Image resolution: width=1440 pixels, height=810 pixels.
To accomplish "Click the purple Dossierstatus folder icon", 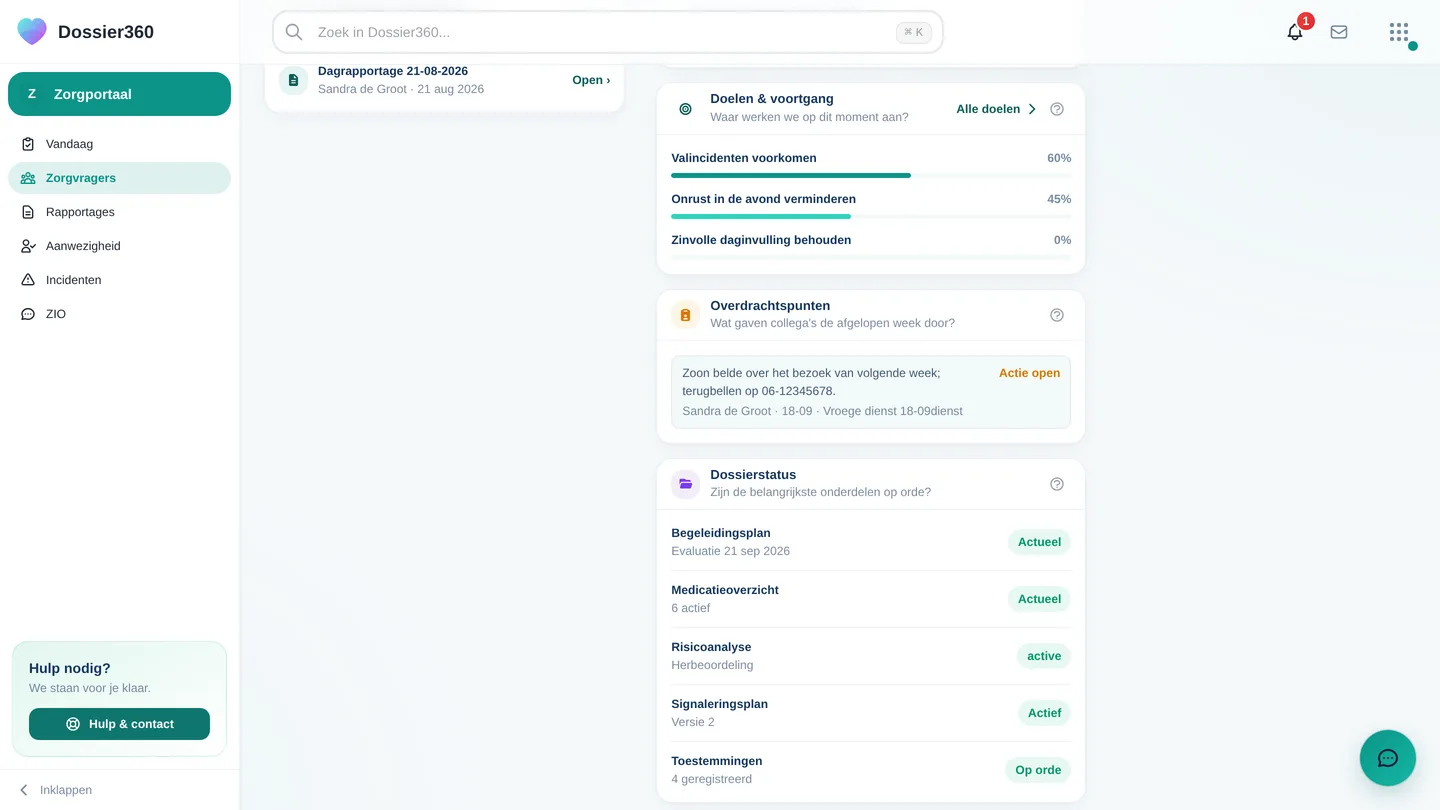I will pyautogui.click(x=685, y=484).
